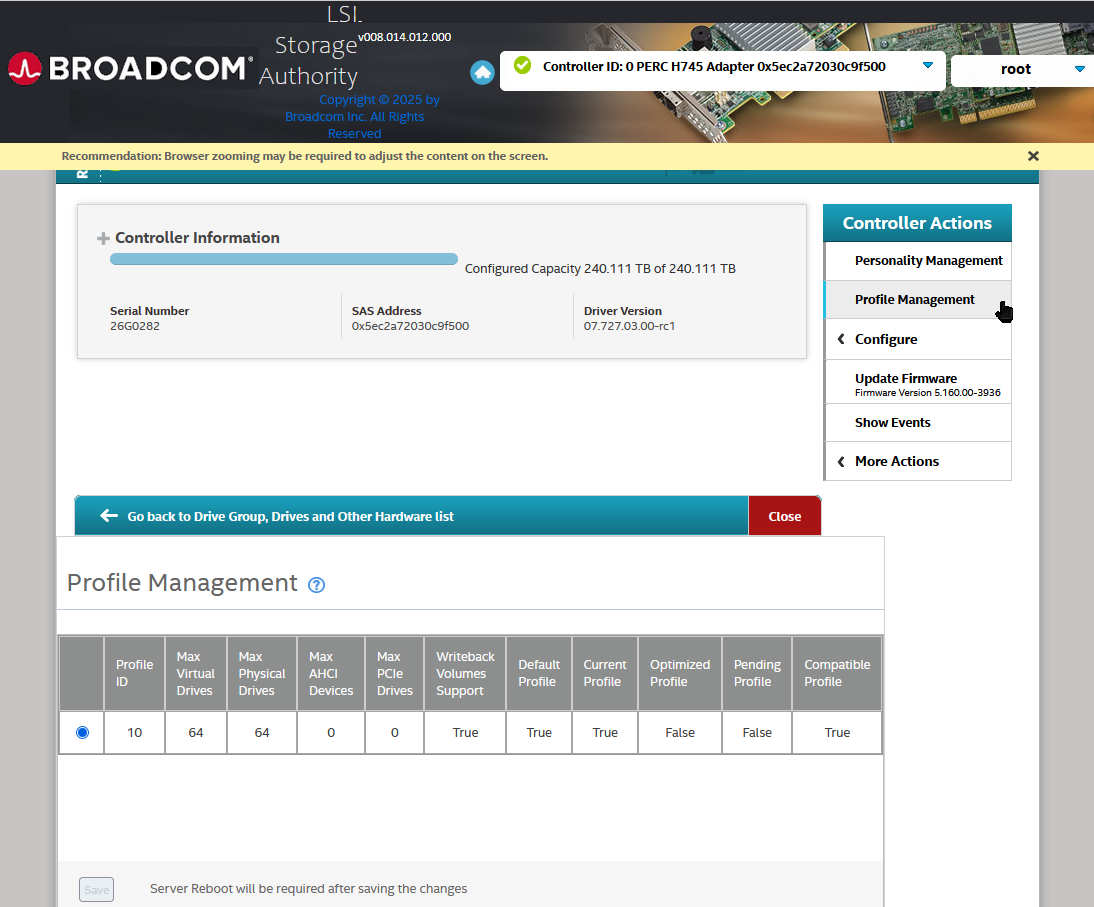This screenshot has height=907, width=1094.
Task: Click the back arrow icon
Action: coord(109,516)
